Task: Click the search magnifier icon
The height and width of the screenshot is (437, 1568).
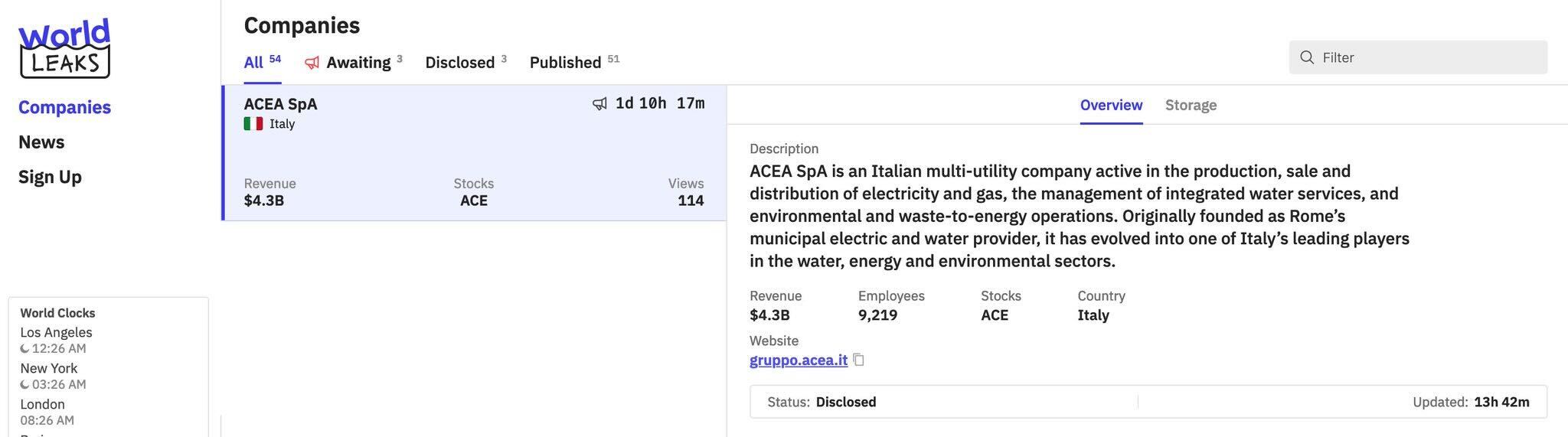Action: tap(1307, 57)
